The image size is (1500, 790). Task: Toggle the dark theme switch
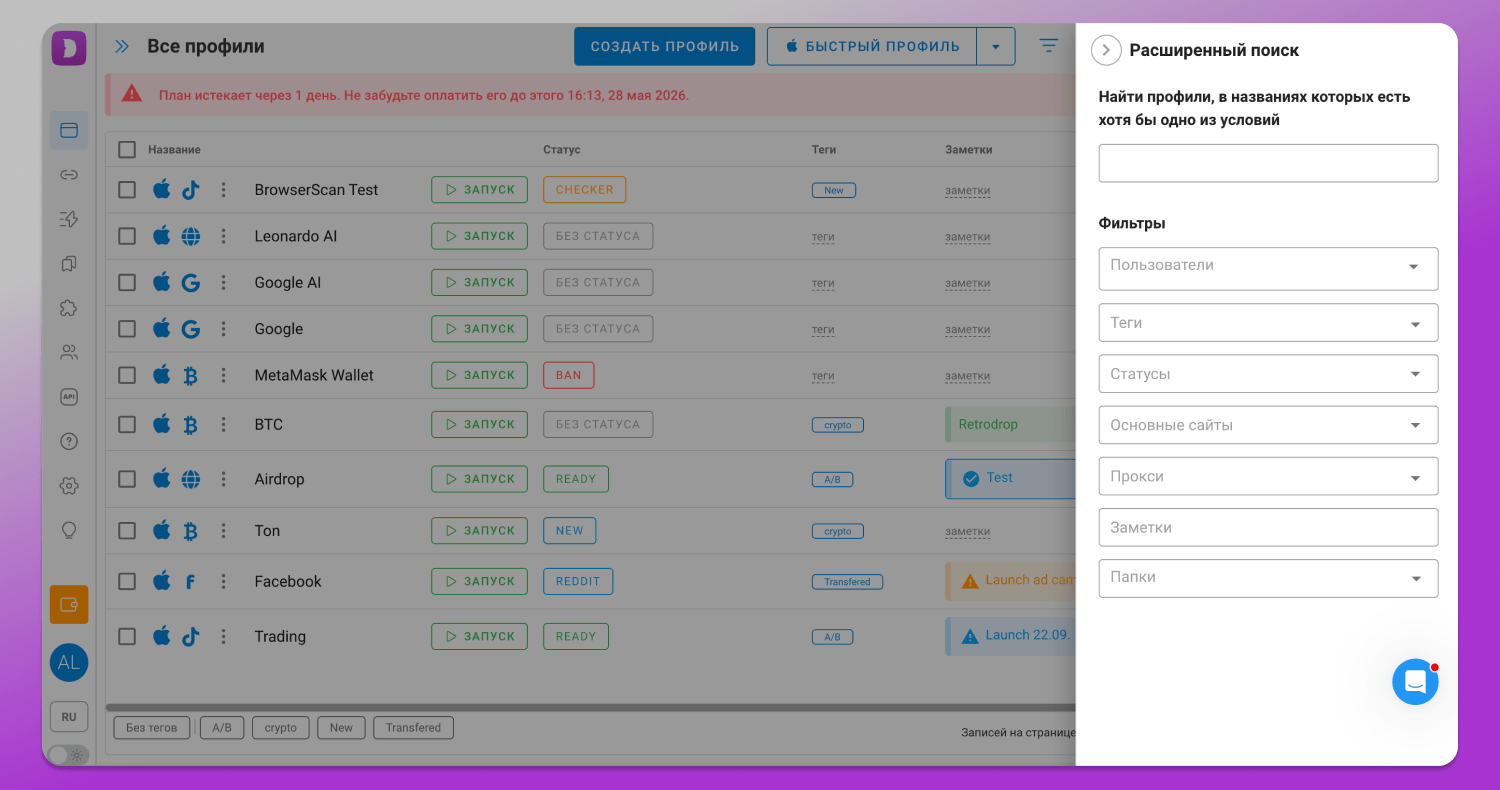pyautogui.click(x=69, y=755)
